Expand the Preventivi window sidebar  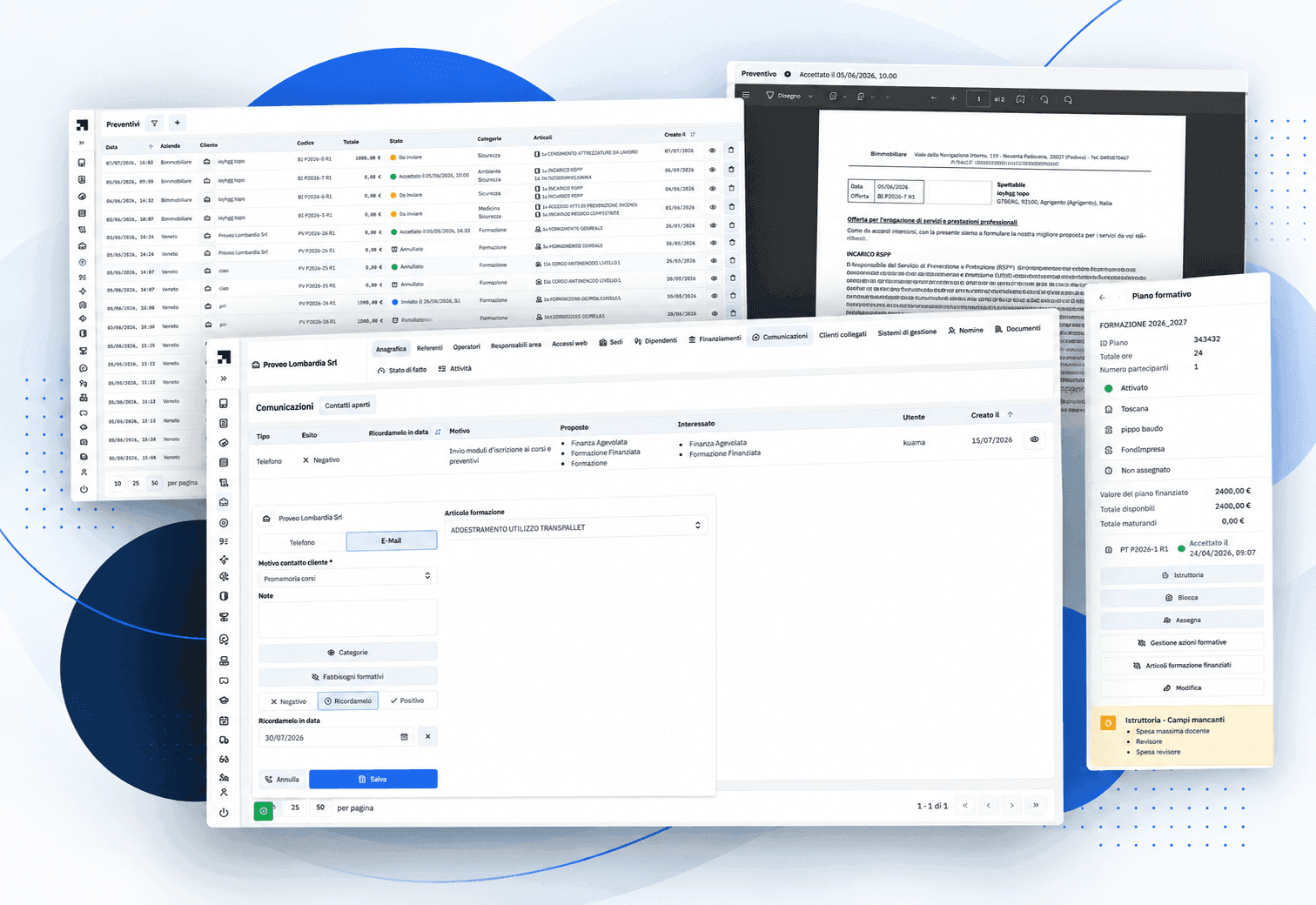click(82, 143)
